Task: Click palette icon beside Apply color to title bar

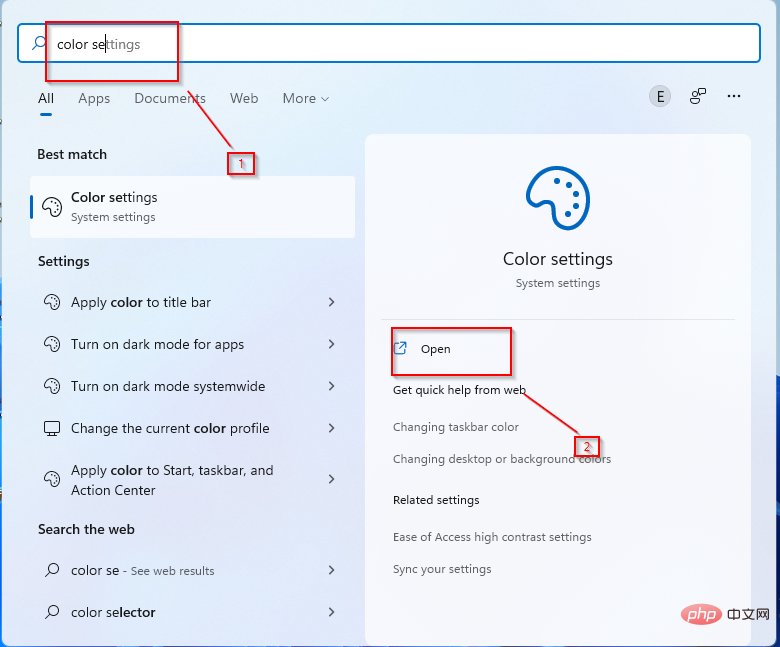Action: [x=53, y=302]
